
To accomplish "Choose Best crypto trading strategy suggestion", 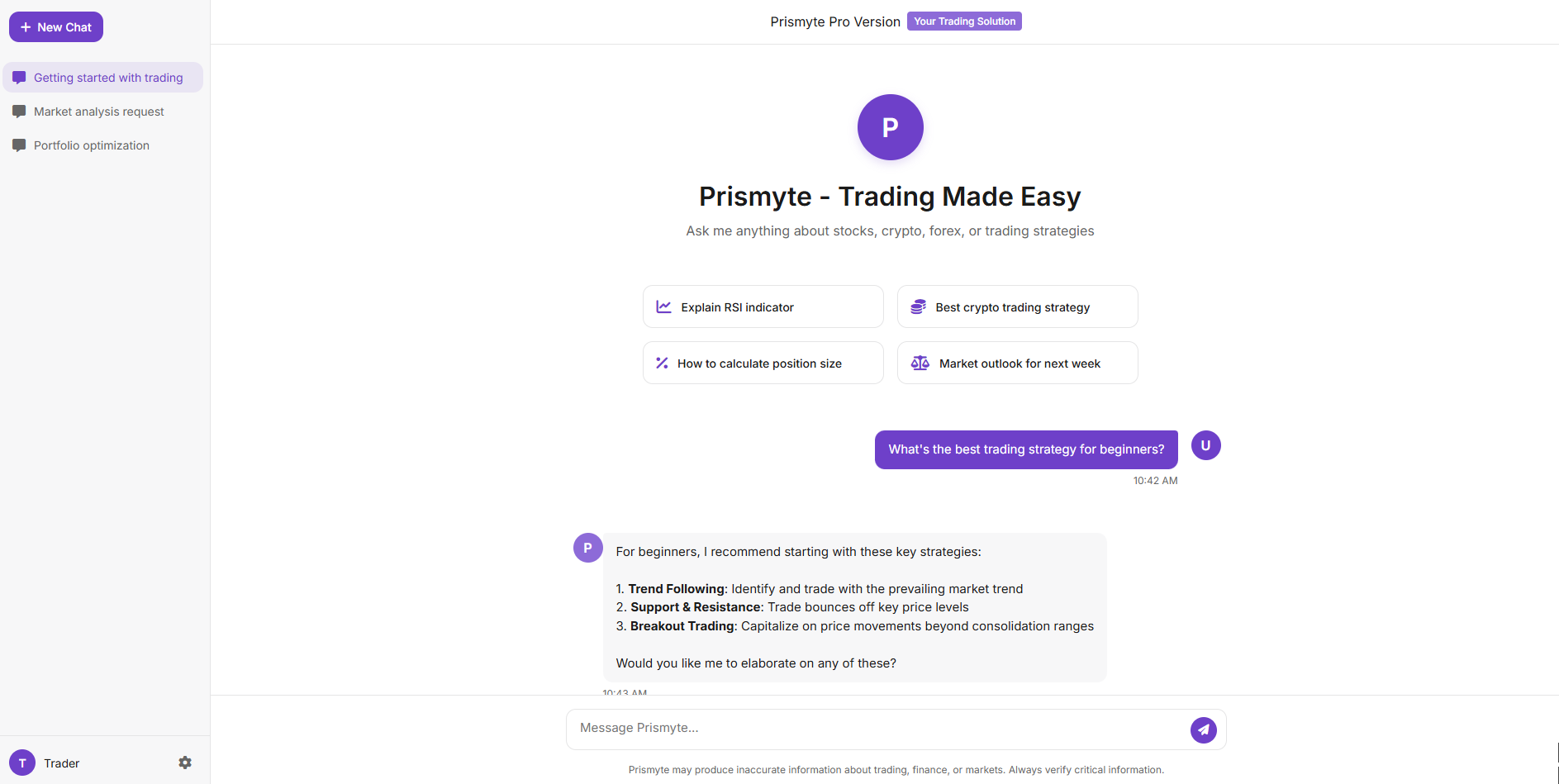I will (x=1017, y=306).
